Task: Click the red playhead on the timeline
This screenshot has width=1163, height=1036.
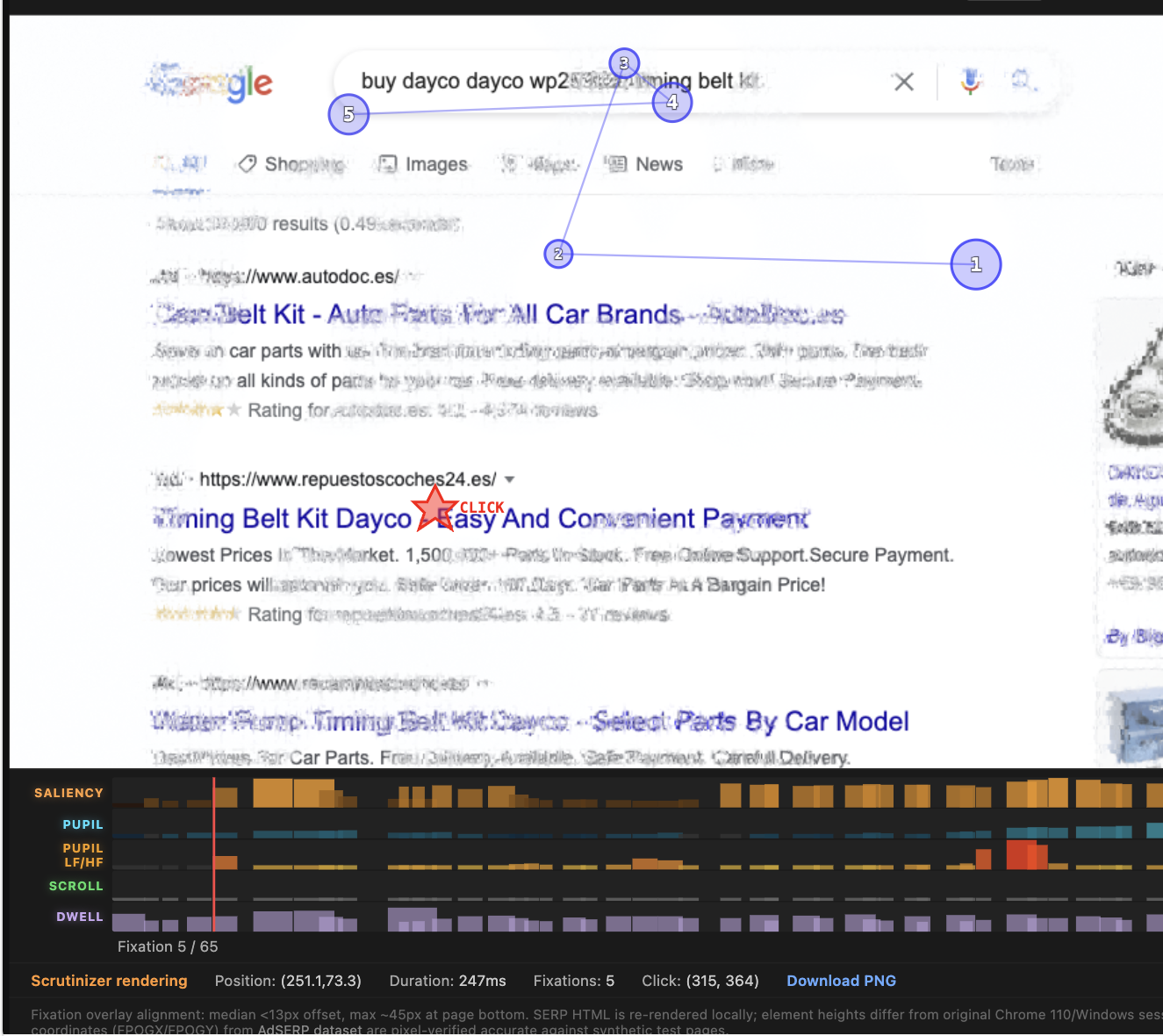Action: 213,852
